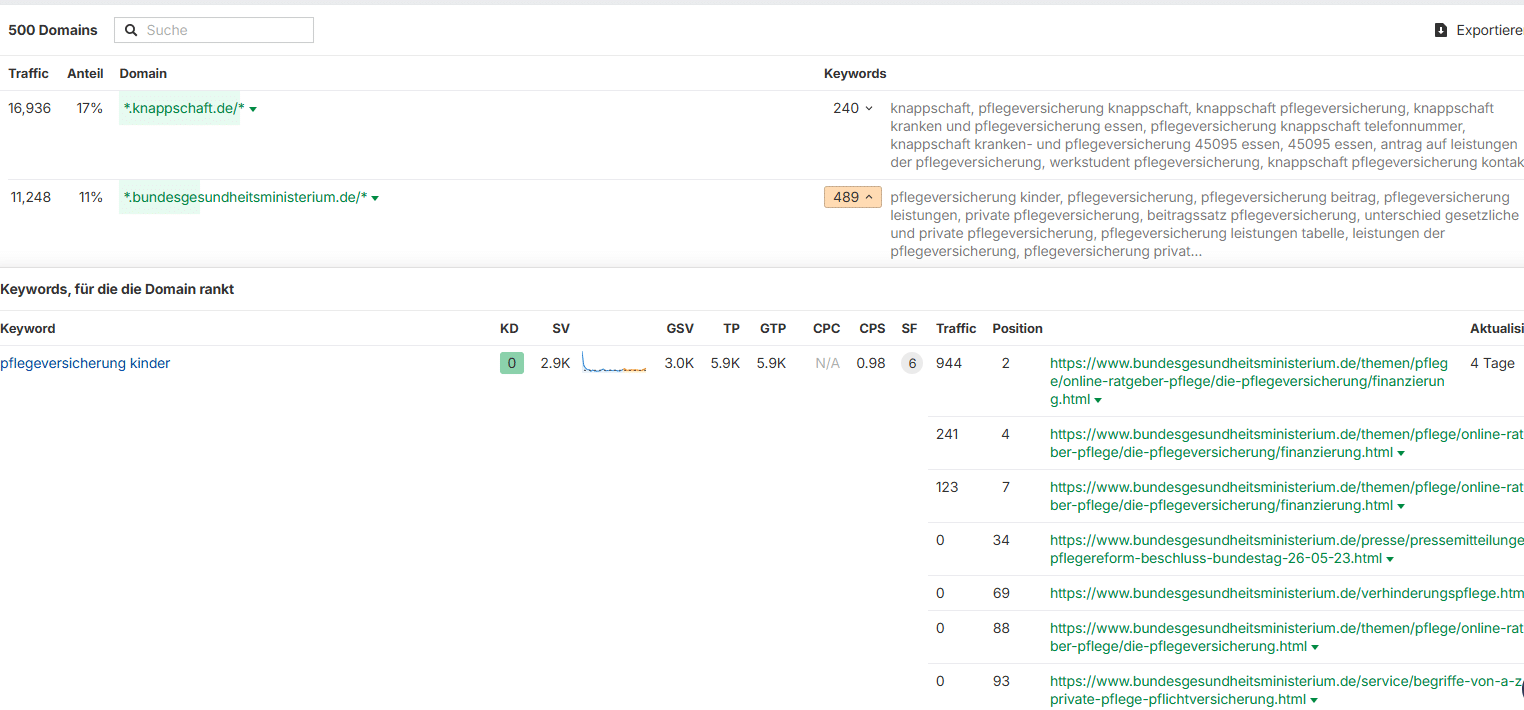Sort by keyword table Traffic header
This screenshot has height=710, width=1524.
point(956,328)
